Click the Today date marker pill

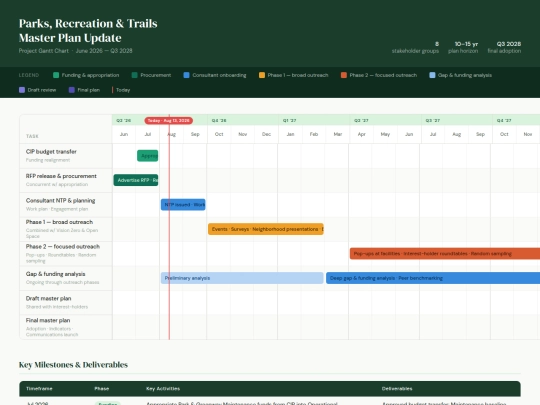[169, 121]
